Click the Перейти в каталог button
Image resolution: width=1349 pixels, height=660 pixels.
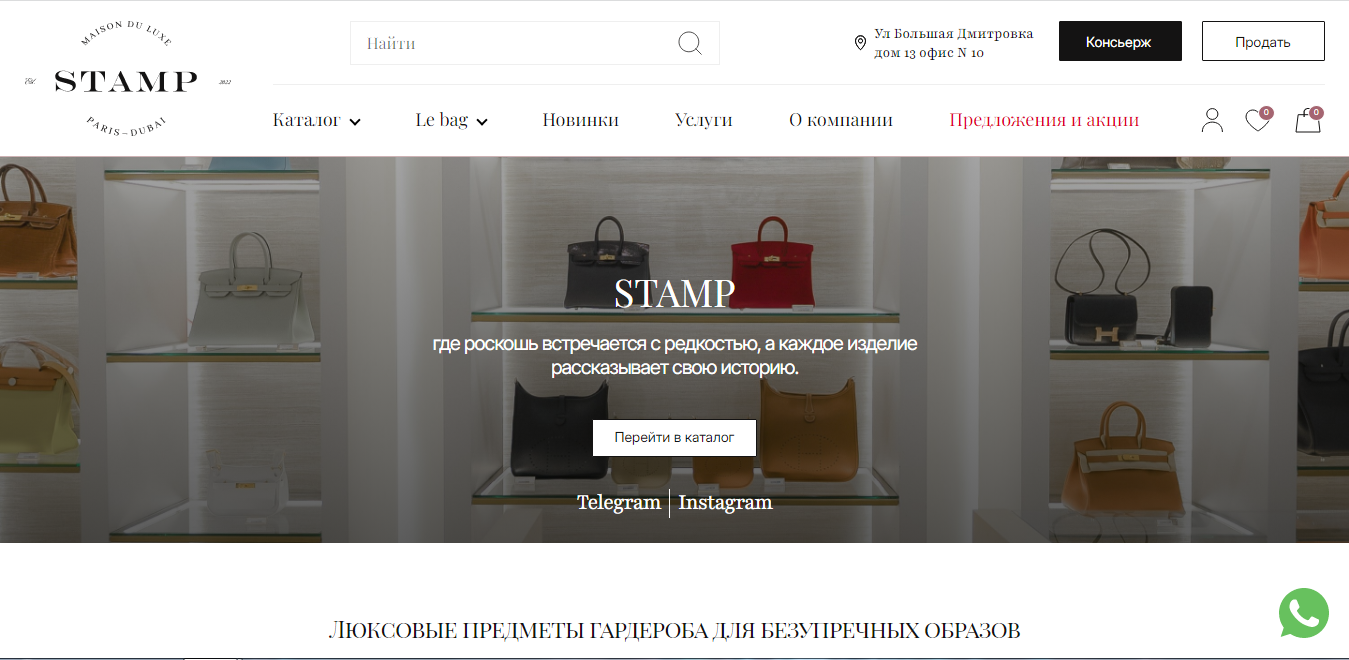674,438
